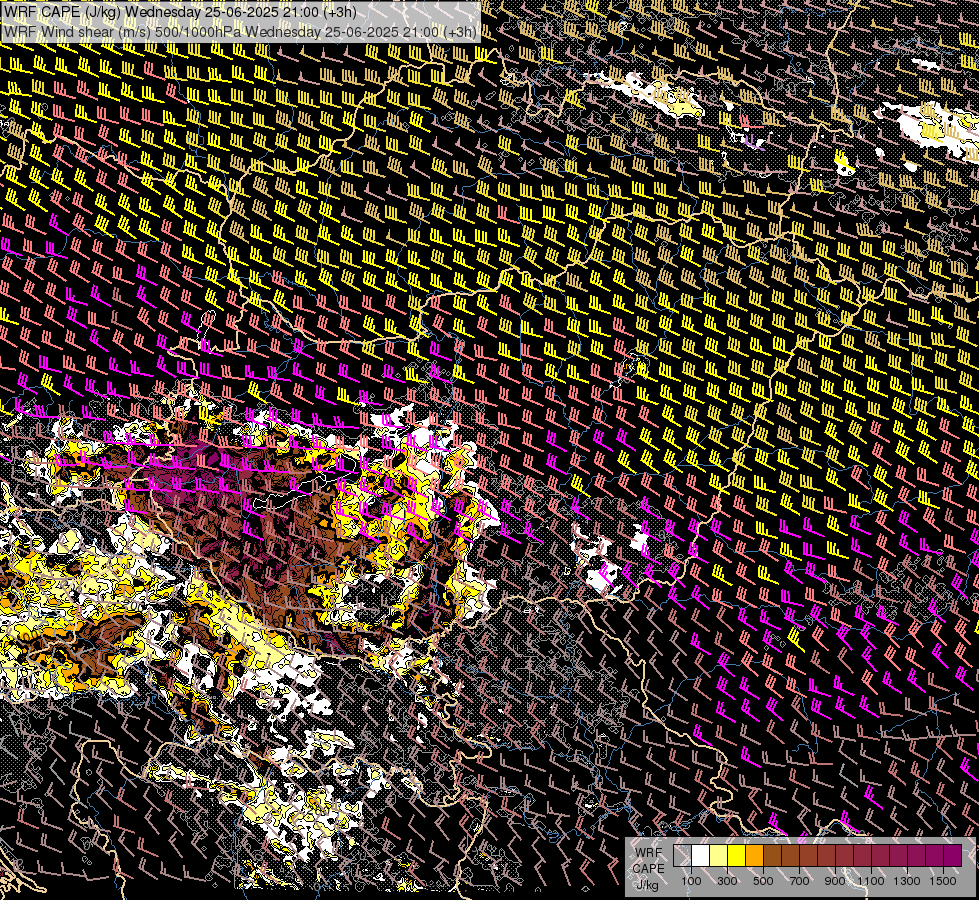Select the magenta 1500+ CAPE legend swatch
979x900 pixels.
[952, 856]
